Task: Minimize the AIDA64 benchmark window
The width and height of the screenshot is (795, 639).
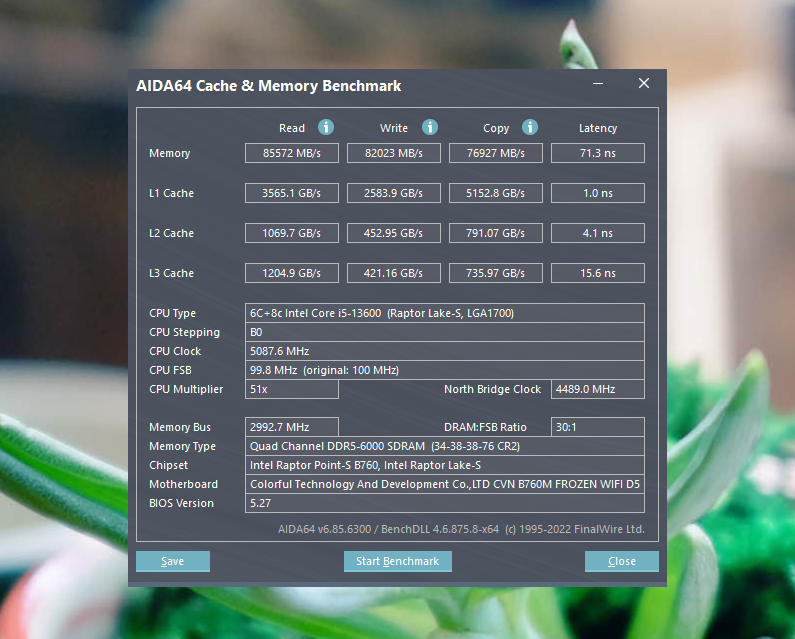Action: (x=598, y=83)
